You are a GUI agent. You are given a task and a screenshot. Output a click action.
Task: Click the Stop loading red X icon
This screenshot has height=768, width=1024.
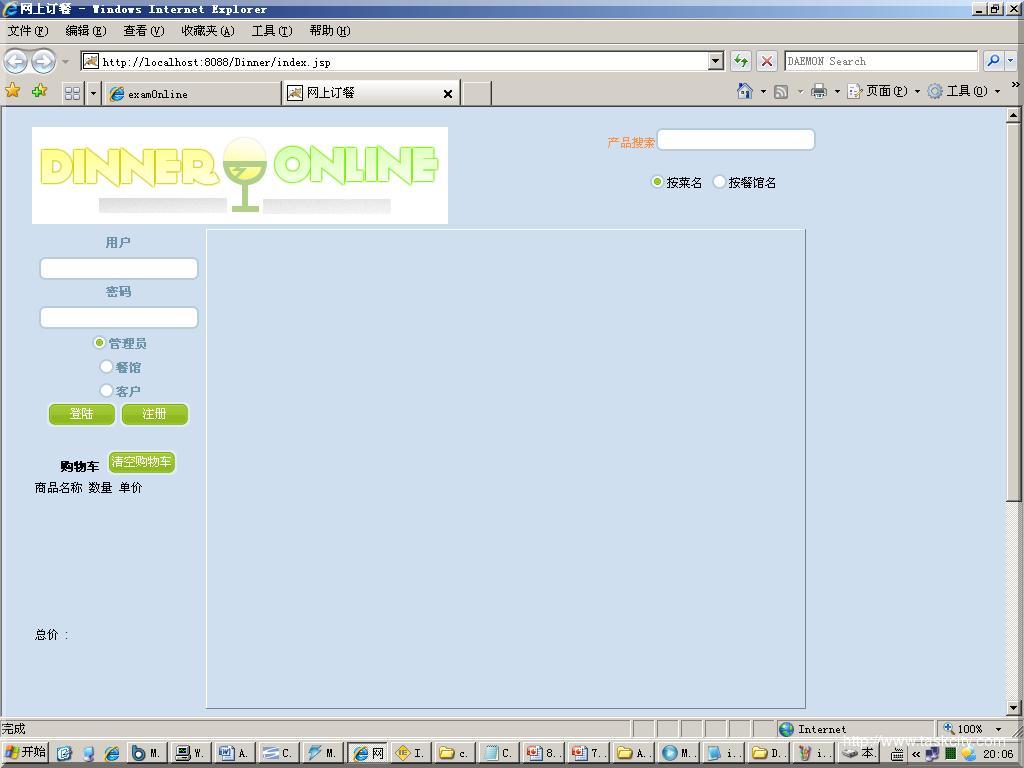point(767,61)
